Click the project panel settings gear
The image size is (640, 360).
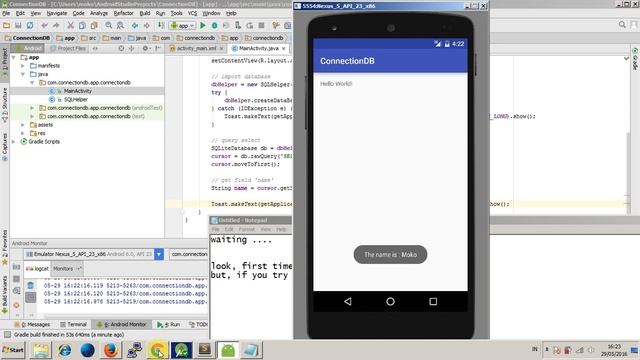pyautogui.click(x=145, y=48)
